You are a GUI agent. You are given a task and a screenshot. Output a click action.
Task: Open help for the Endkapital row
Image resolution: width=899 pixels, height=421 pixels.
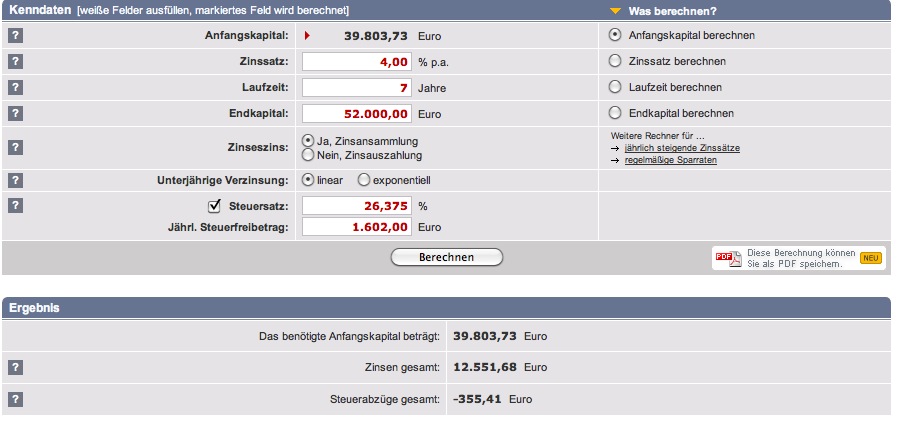coord(15,113)
